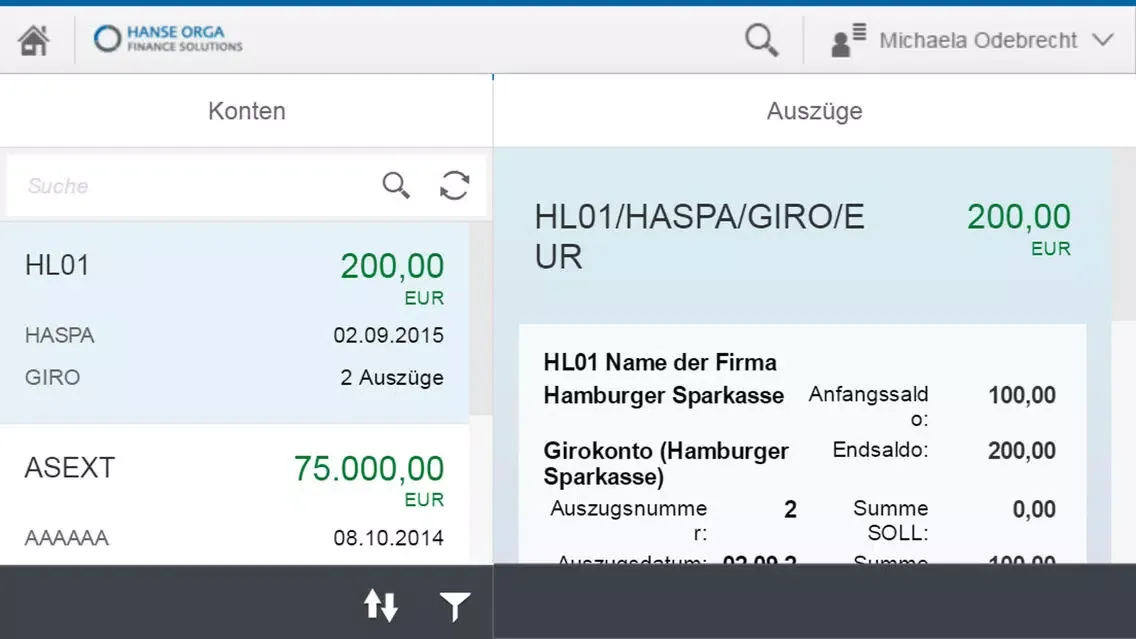
Task: Click the 02.09.2015 date
Action: (388, 335)
